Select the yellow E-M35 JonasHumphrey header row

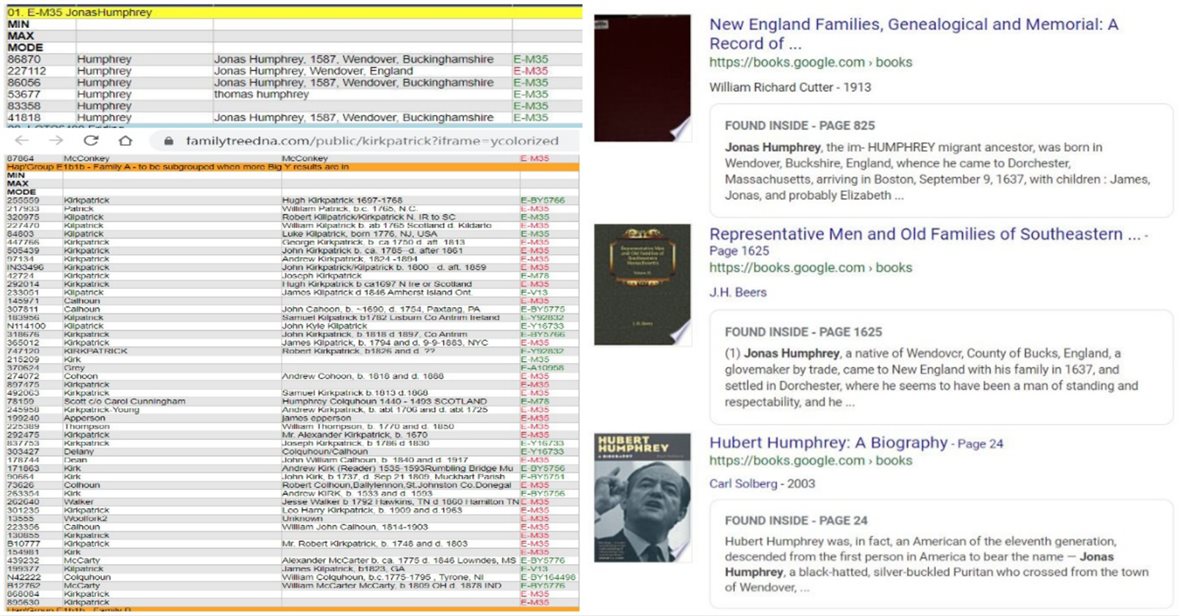(x=290, y=13)
